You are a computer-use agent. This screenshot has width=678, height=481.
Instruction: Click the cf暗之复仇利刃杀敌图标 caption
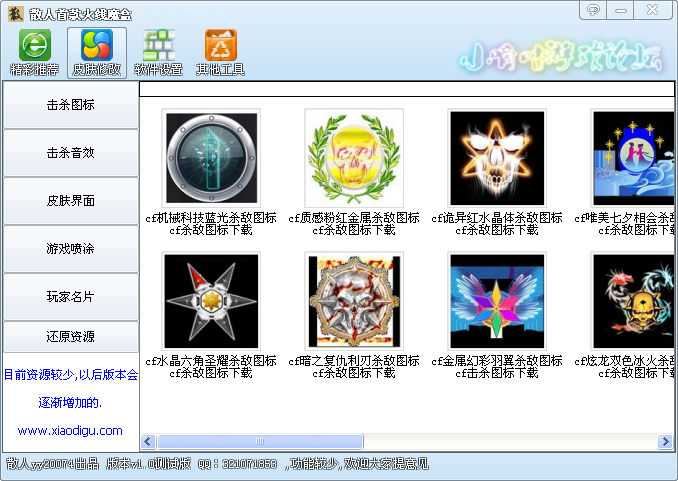pyautogui.click(x=354, y=361)
